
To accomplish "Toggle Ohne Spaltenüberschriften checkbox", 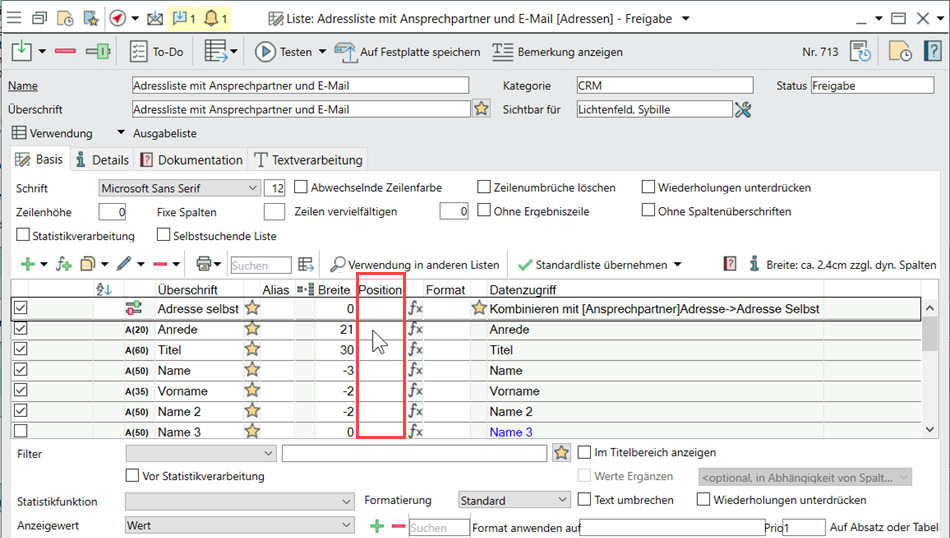I will click(x=650, y=211).
